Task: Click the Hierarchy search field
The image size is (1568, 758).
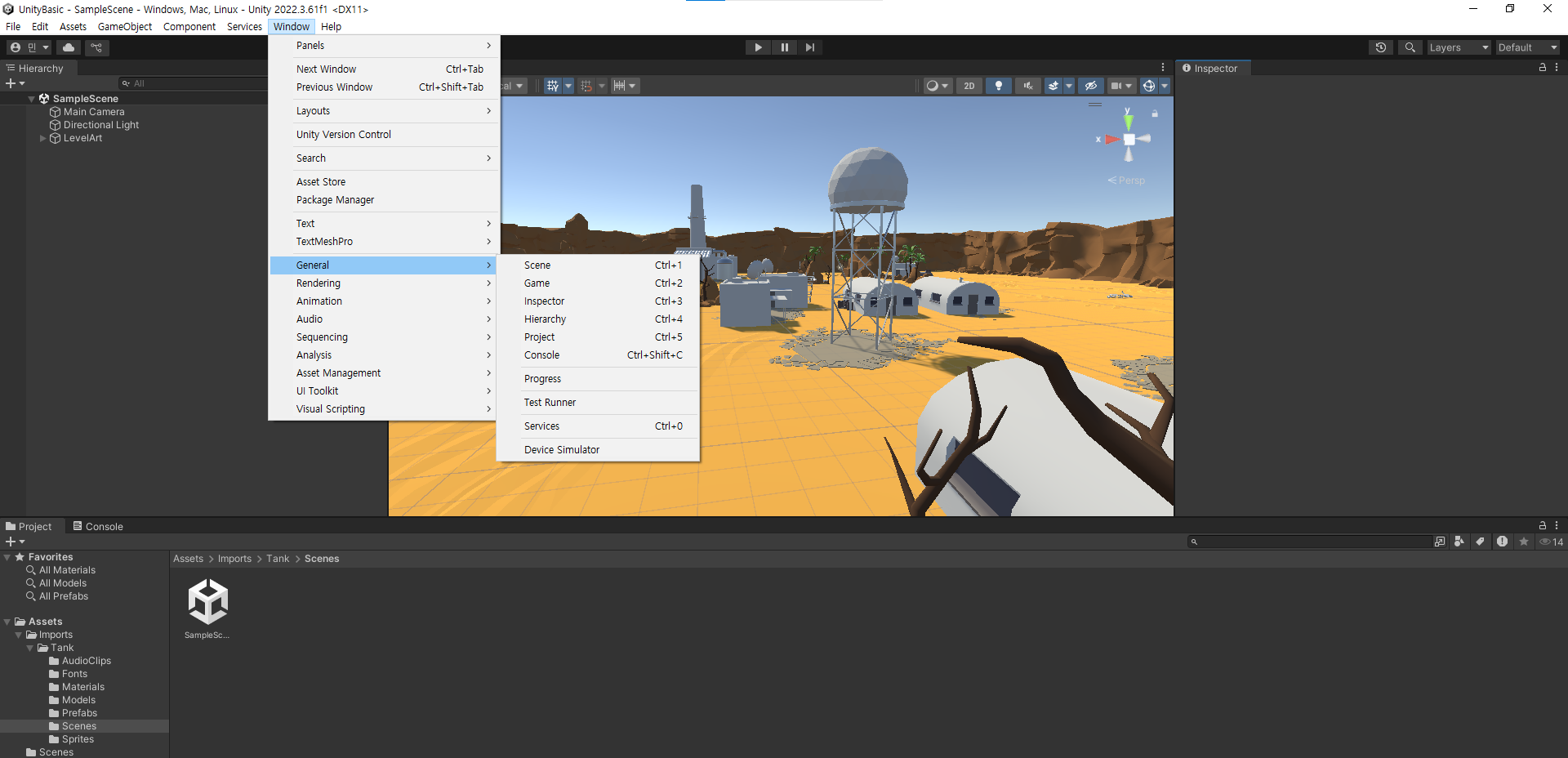Action: 193,83
